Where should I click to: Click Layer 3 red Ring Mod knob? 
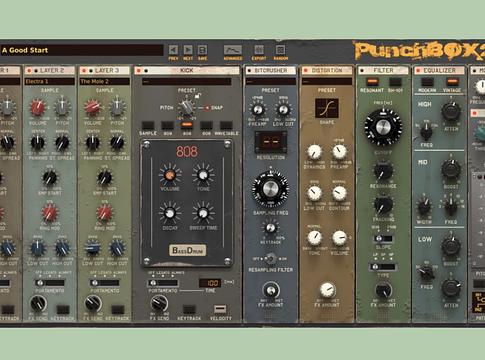[x=104, y=212]
